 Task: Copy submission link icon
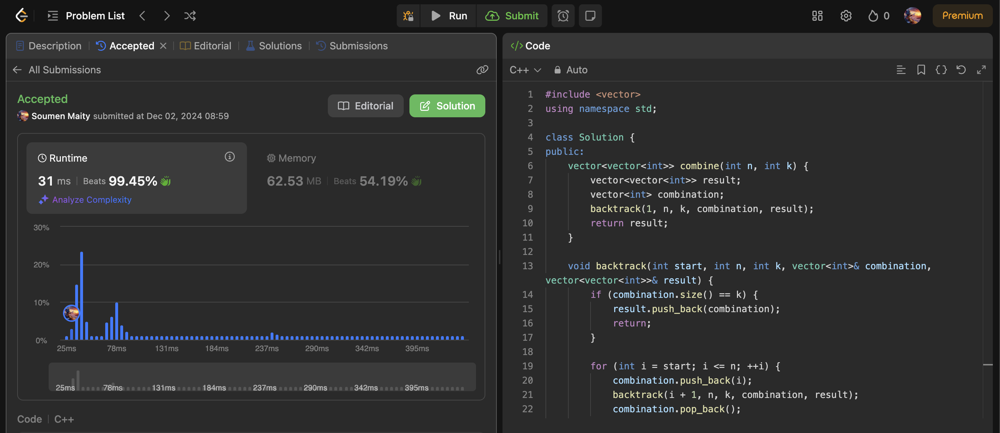coord(482,70)
